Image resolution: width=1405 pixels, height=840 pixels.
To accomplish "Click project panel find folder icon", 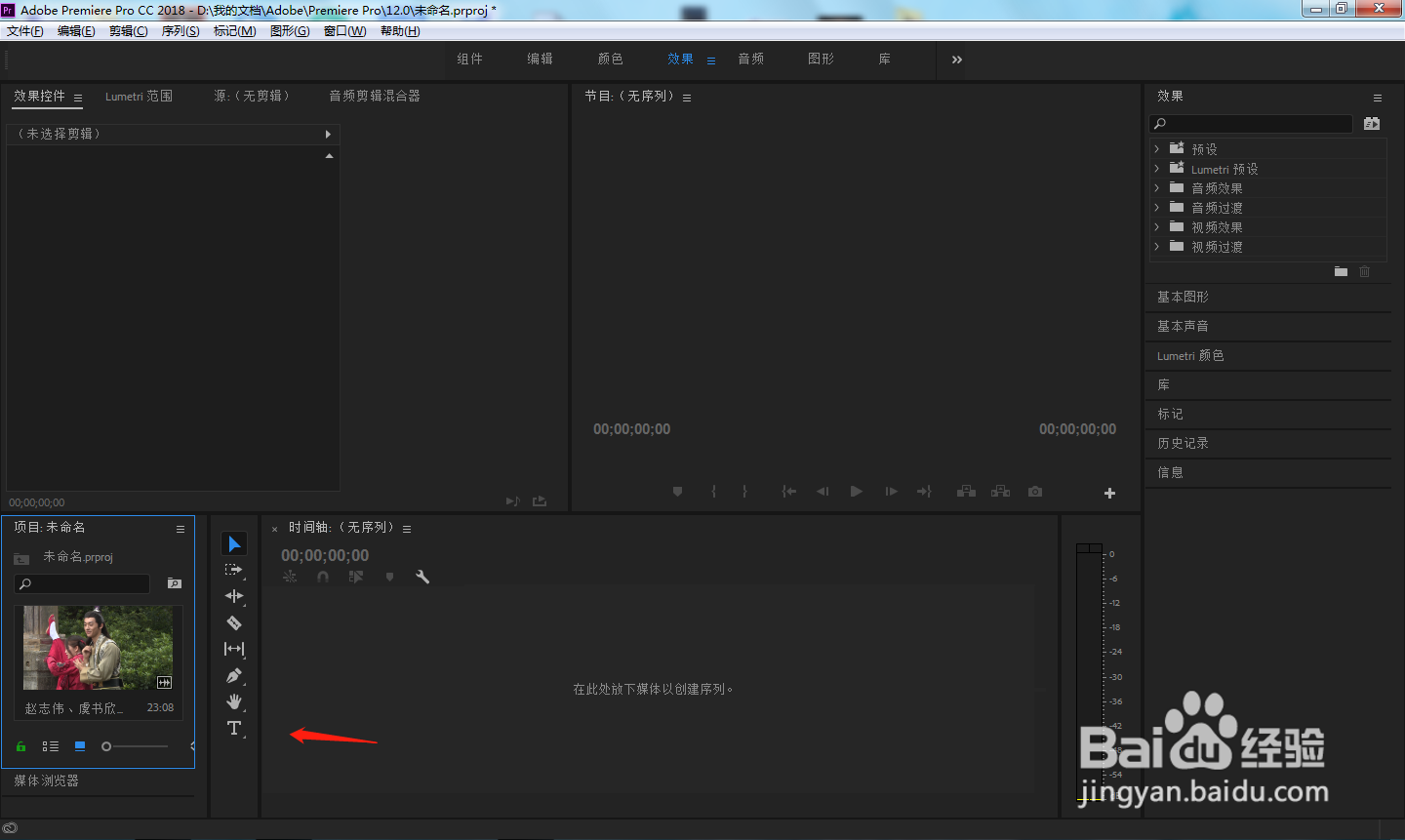I will tap(175, 583).
